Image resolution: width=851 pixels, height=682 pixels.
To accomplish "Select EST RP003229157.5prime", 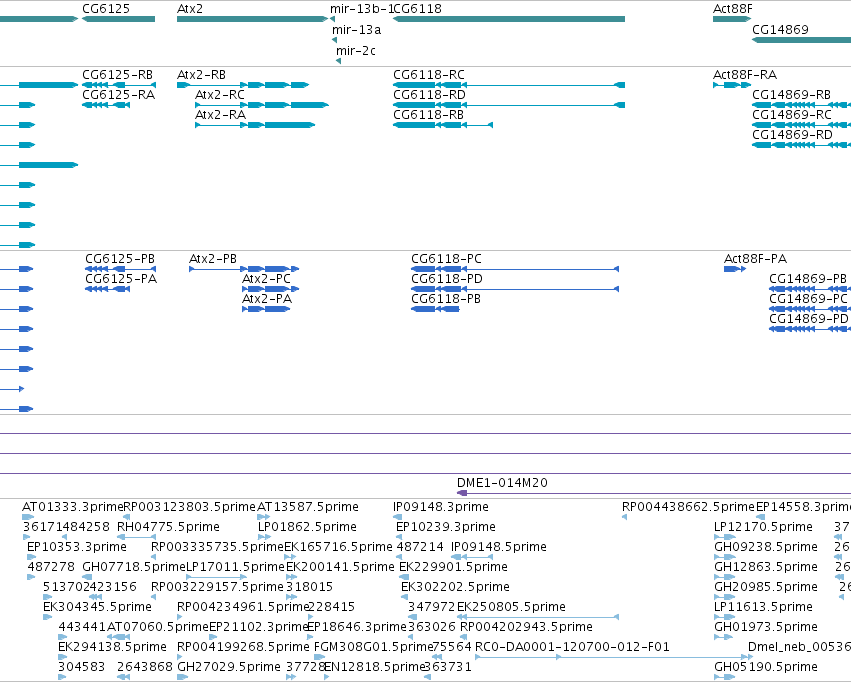I will click(217, 587).
